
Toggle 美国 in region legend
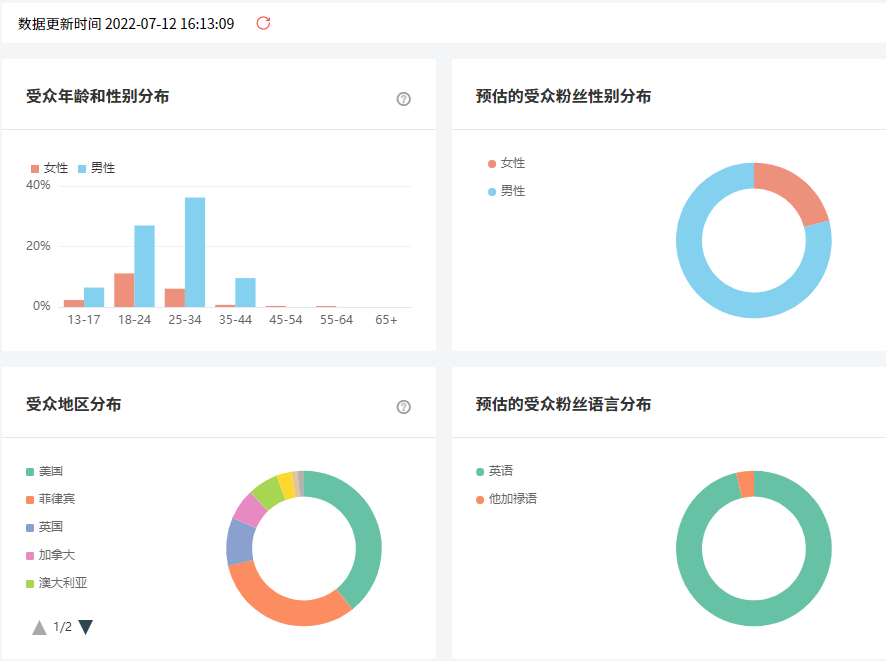45,471
